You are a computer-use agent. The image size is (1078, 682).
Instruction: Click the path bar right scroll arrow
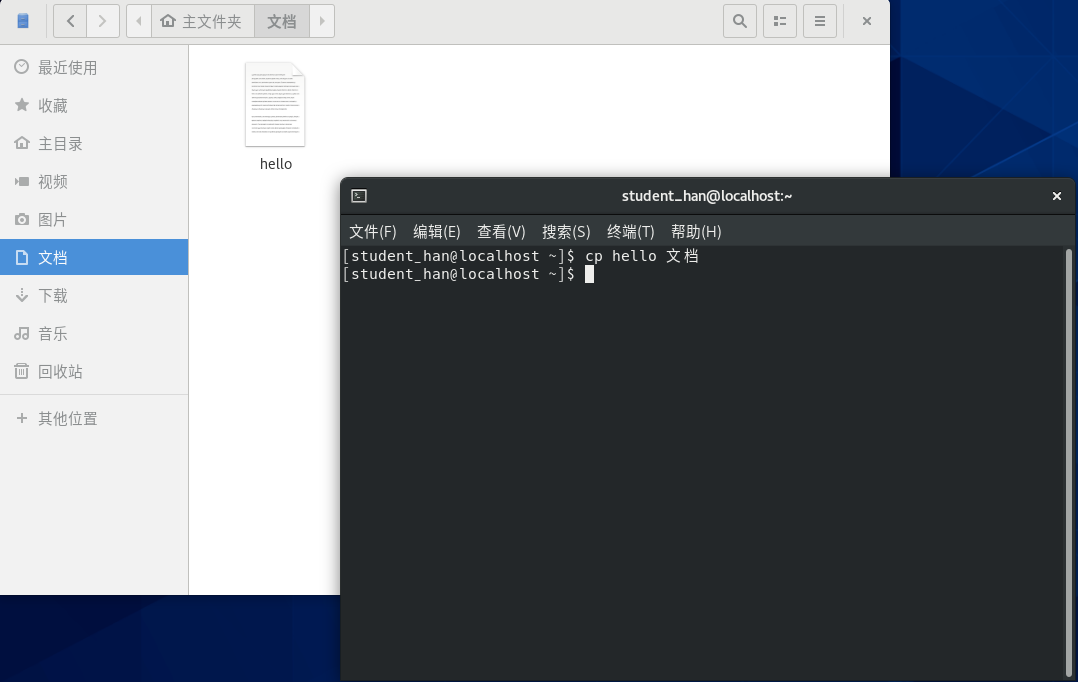pos(322,21)
